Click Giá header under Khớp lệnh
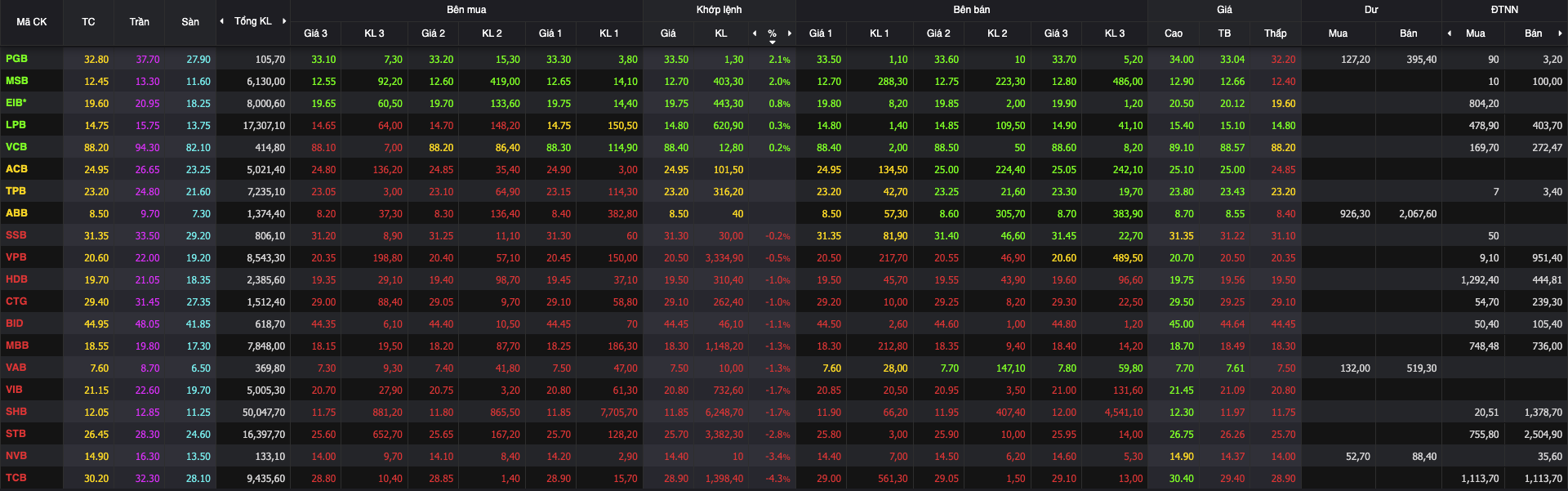Viewport: 1568px width, 491px height. (x=668, y=33)
